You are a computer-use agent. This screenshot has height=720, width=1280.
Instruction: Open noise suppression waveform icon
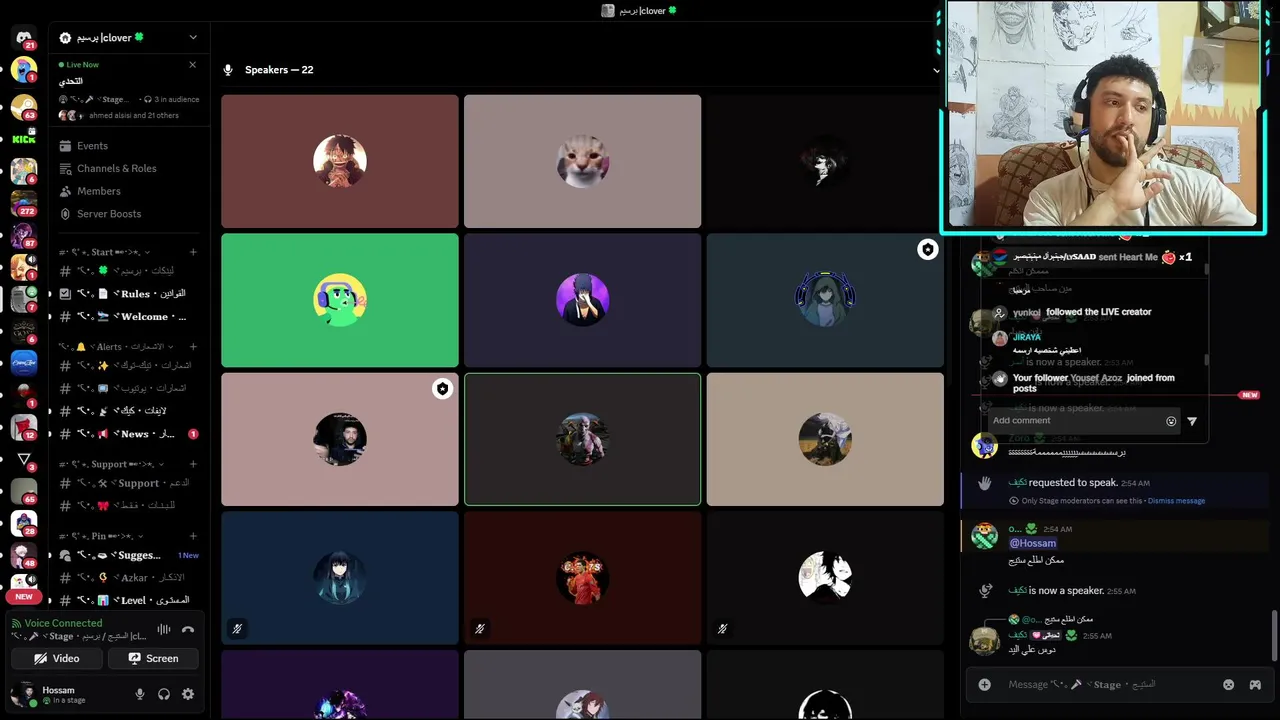point(163,630)
